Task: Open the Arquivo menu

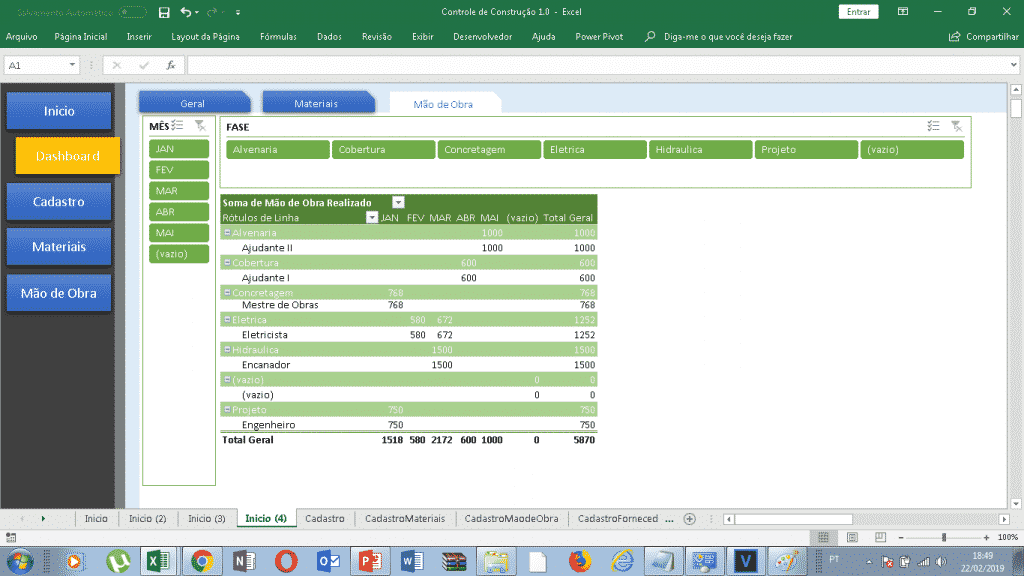Action: 22,37
